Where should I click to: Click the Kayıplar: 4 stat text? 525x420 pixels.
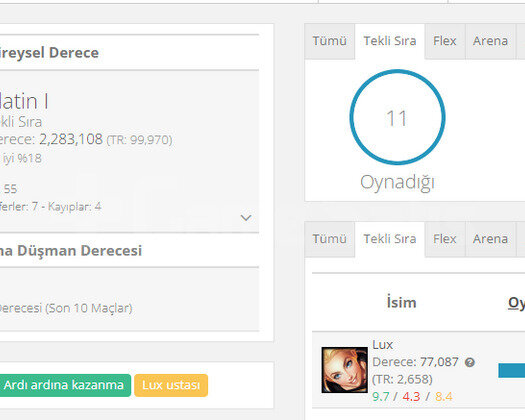pyautogui.click(x=74, y=206)
